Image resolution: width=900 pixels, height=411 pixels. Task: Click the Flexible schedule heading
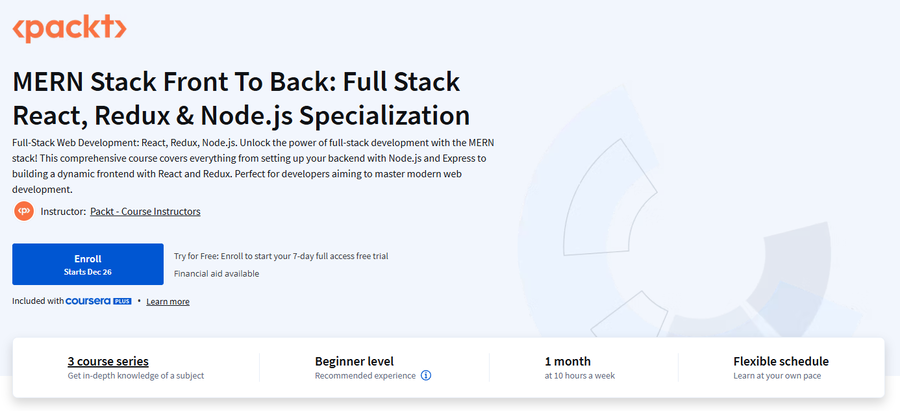pyautogui.click(x=781, y=361)
